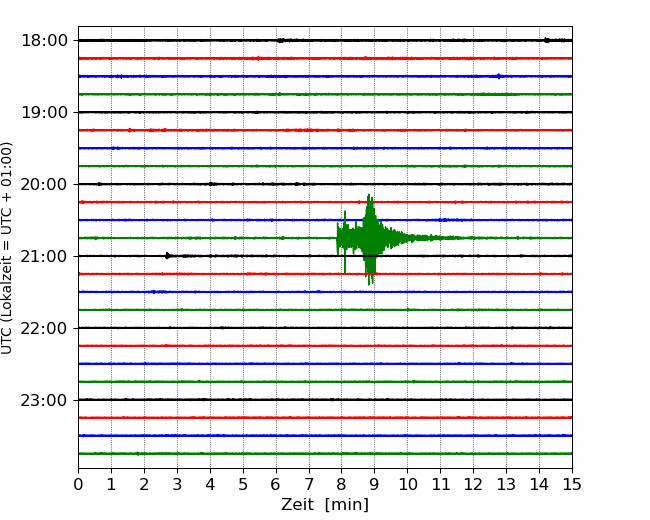Click the x-axis tick label 1
The image size is (650, 520).
111,484
